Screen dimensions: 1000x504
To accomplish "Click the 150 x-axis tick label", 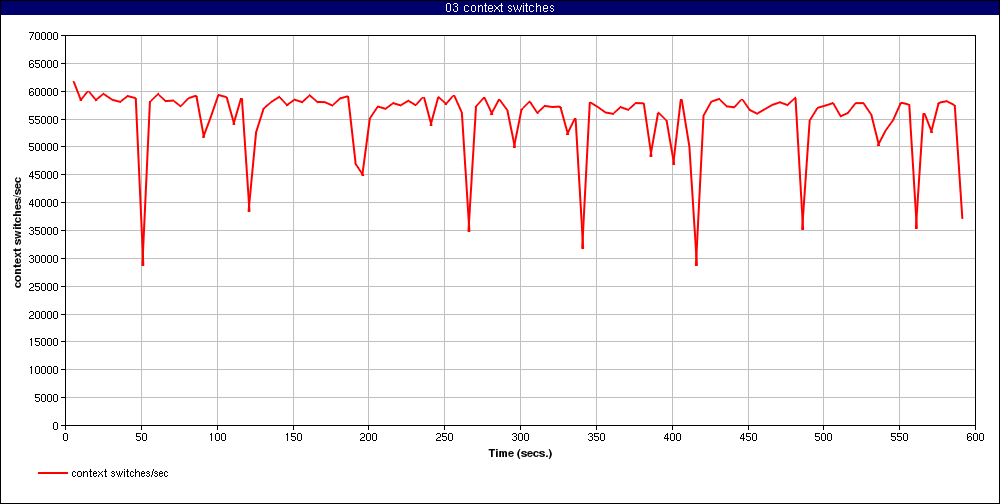I will [293, 437].
